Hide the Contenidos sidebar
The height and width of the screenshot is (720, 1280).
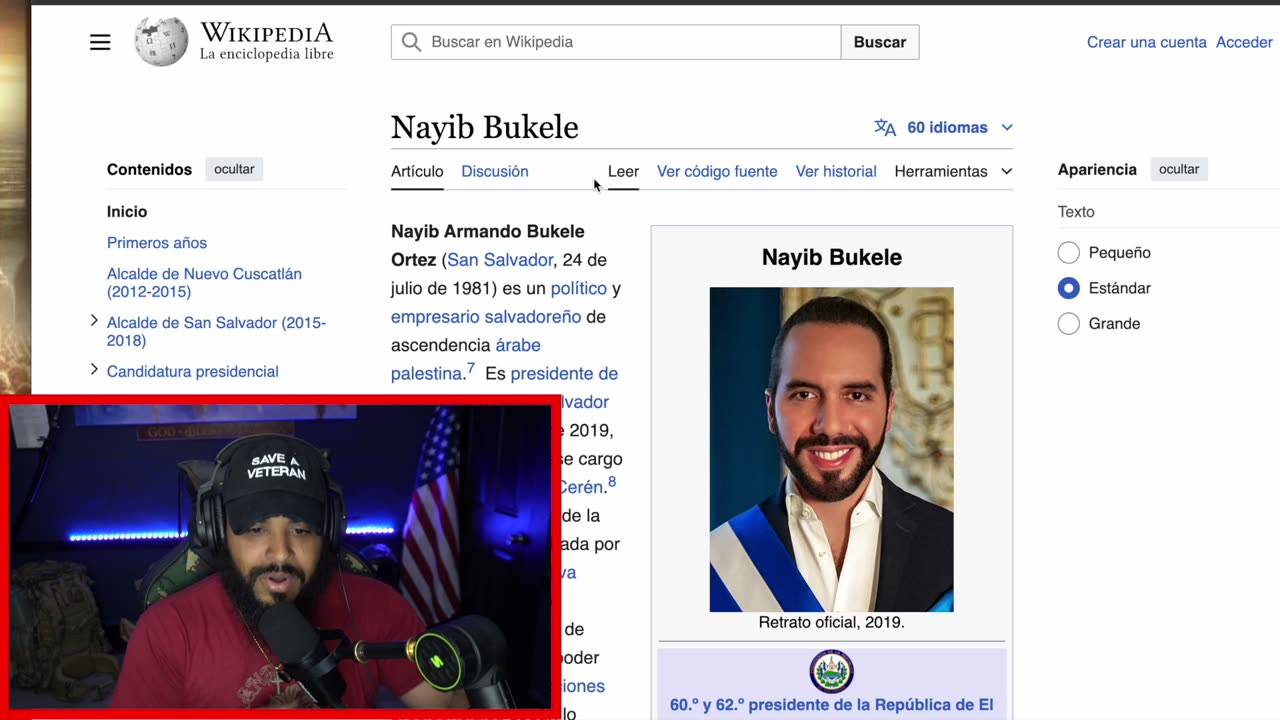tap(234, 169)
